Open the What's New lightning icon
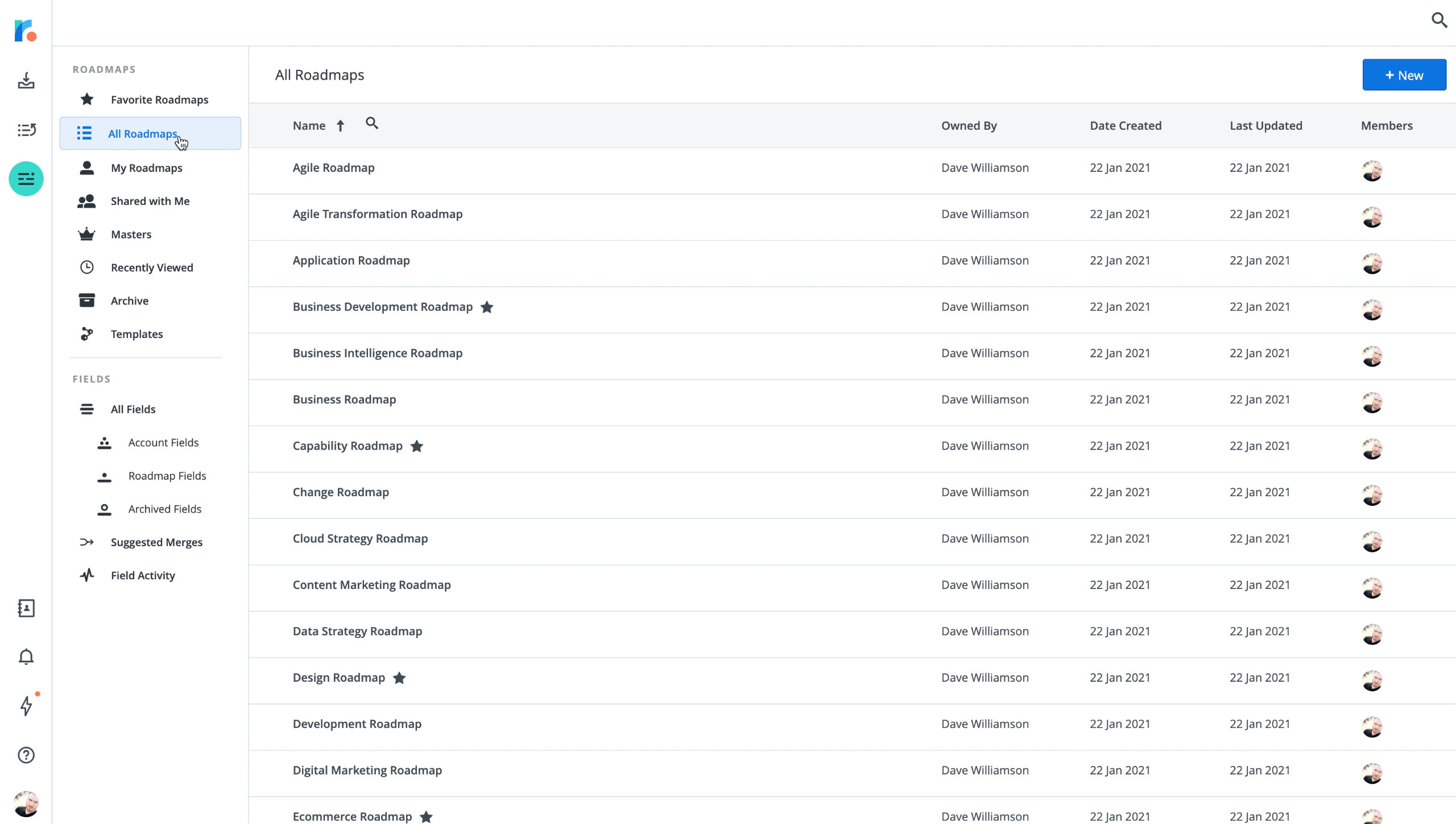The image size is (1456, 824). click(x=26, y=706)
